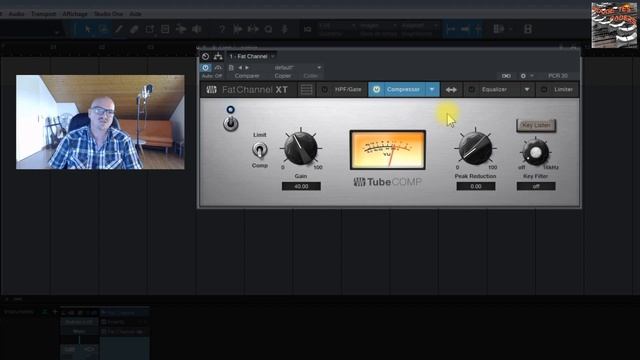Enable the Equalizer power button
This screenshot has width=640, height=360.
tap(471, 89)
